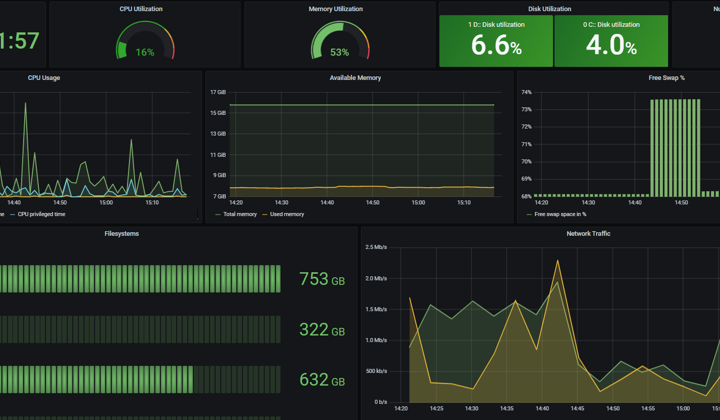
Task: Click the tall yellow peak in Network Traffic
Action: click(x=558, y=262)
